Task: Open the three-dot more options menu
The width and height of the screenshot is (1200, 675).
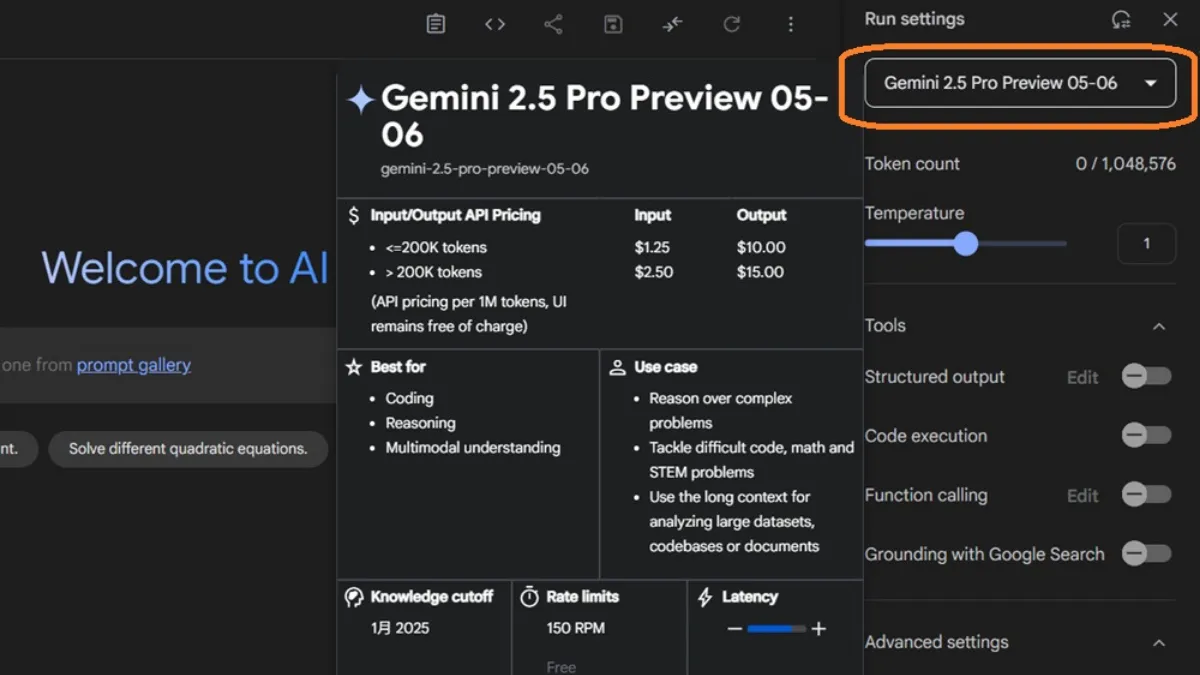Action: 791,24
